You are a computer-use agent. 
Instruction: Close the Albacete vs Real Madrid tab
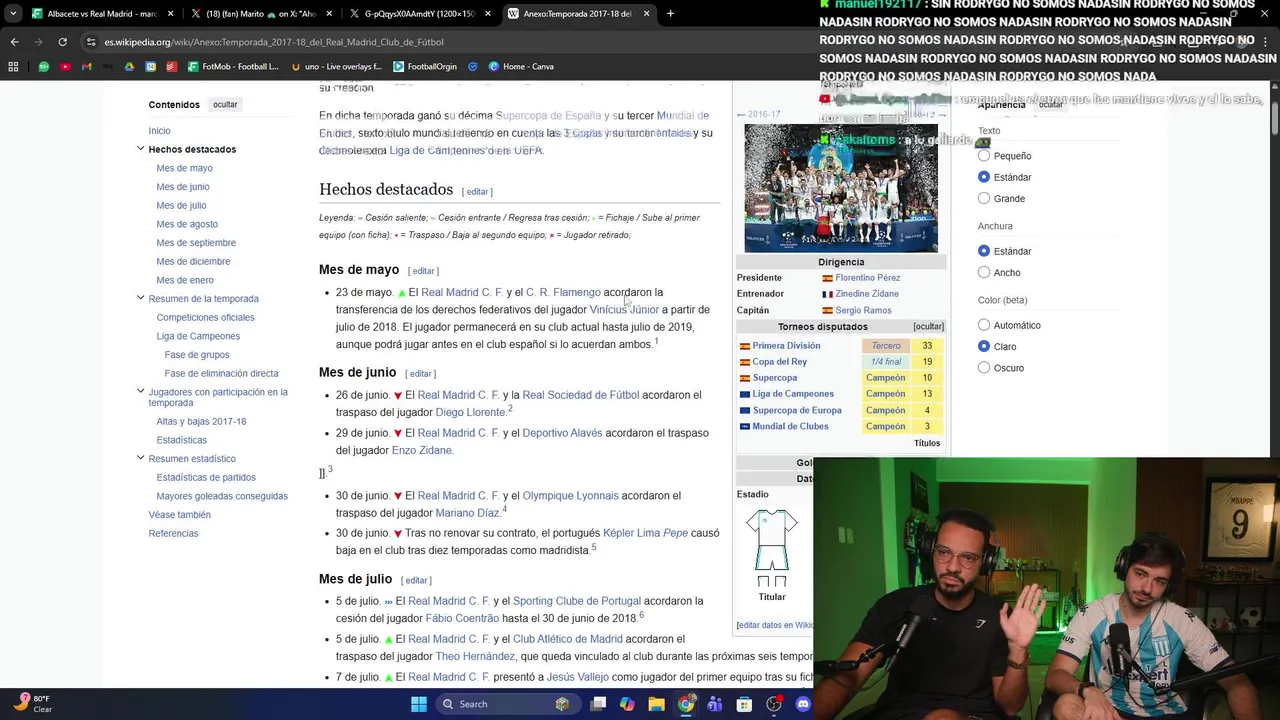click(x=170, y=14)
